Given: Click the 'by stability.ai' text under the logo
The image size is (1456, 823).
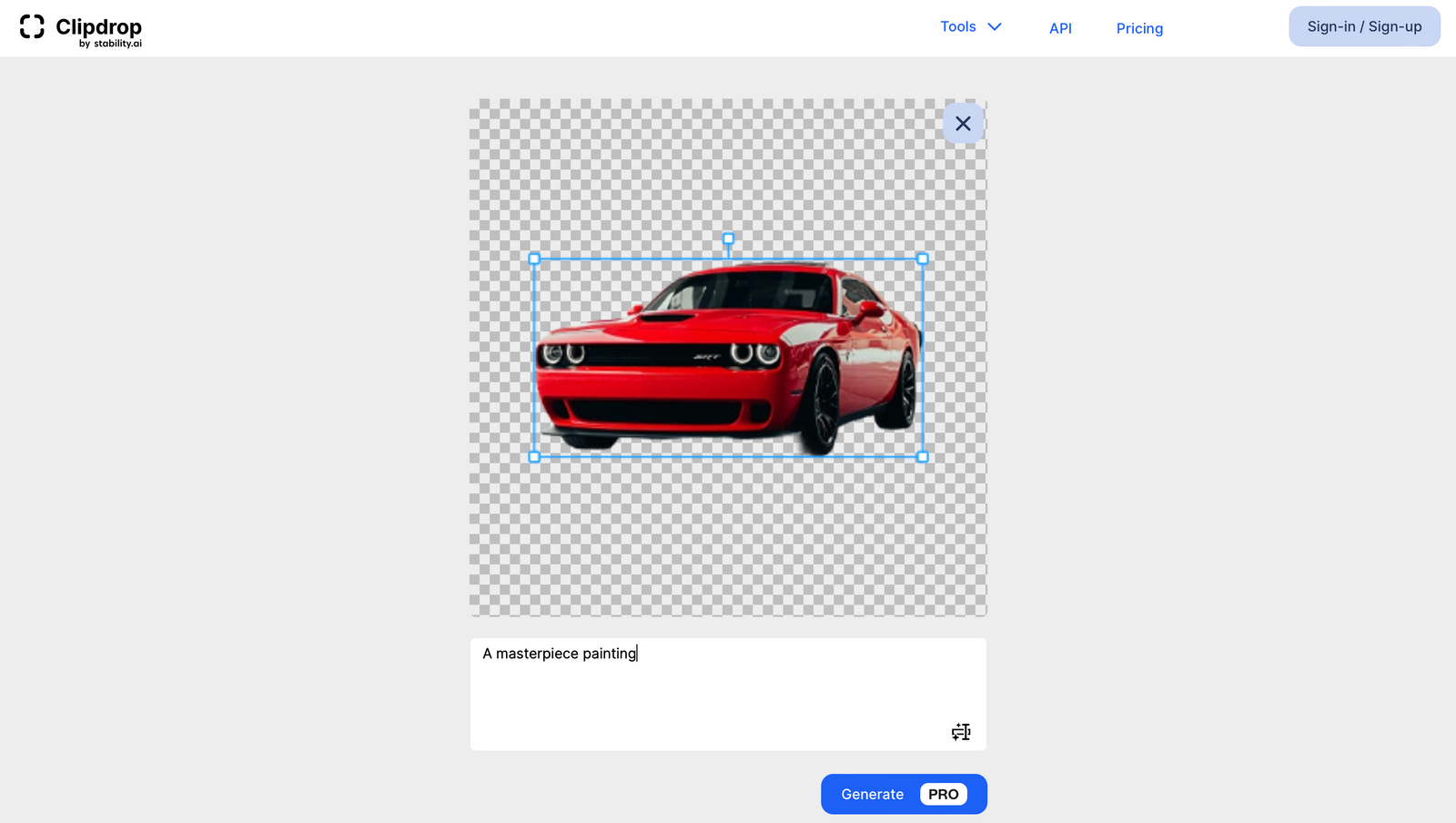Looking at the screenshot, I should coord(112,43).
